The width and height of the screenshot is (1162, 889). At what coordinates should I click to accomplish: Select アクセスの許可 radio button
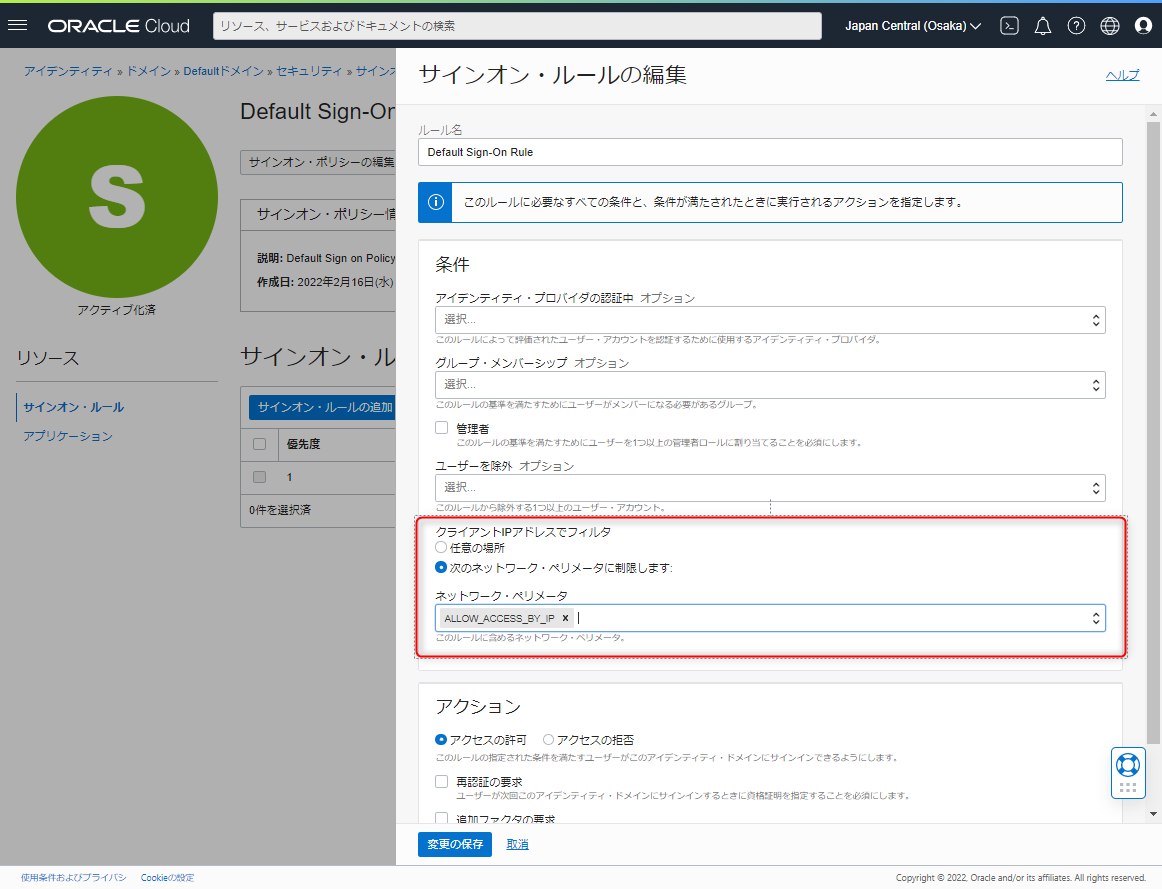tap(441, 739)
